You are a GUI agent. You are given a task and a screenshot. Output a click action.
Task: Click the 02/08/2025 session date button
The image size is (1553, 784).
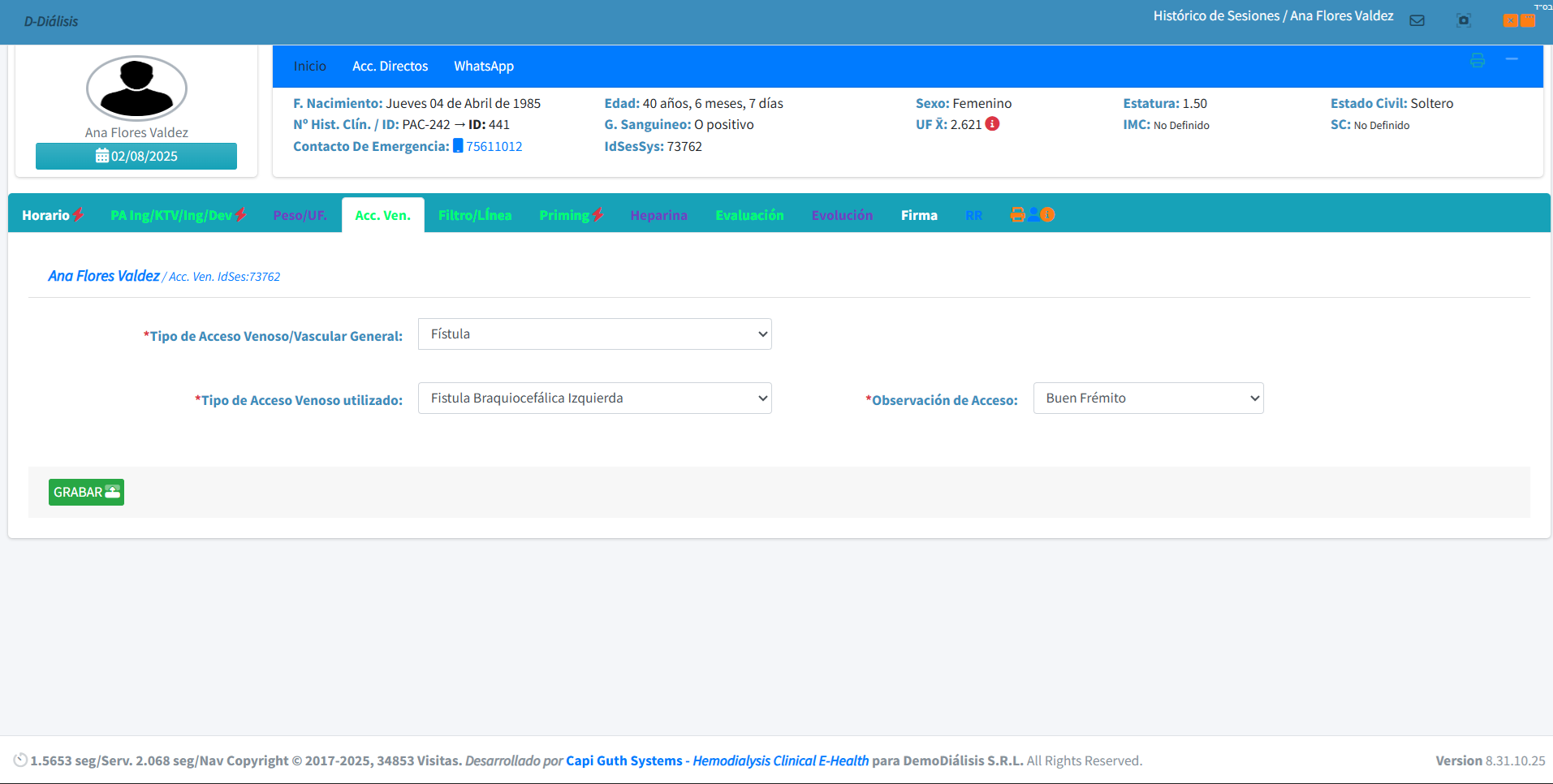point(136,157)
